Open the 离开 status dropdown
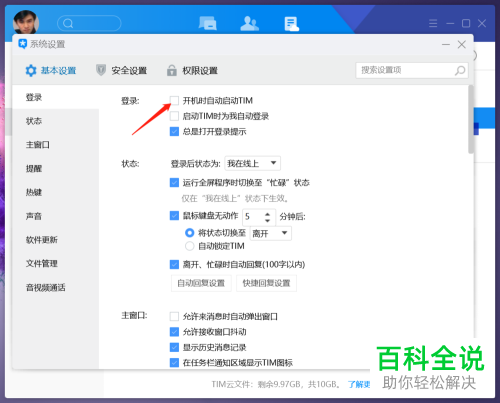This screenshot has width=500, height=403. tap(271, 233)
